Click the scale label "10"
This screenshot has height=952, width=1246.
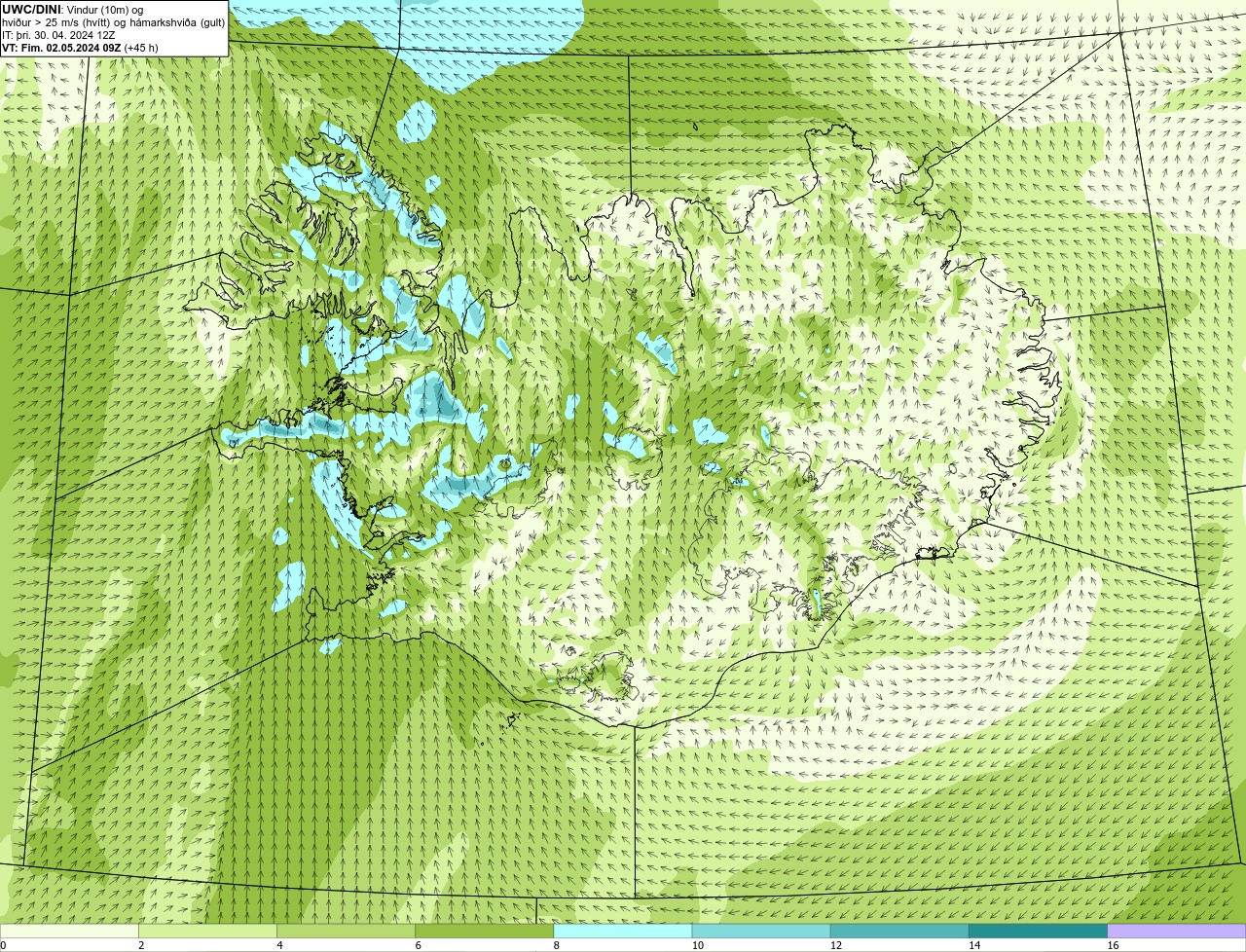click(697, 945)
